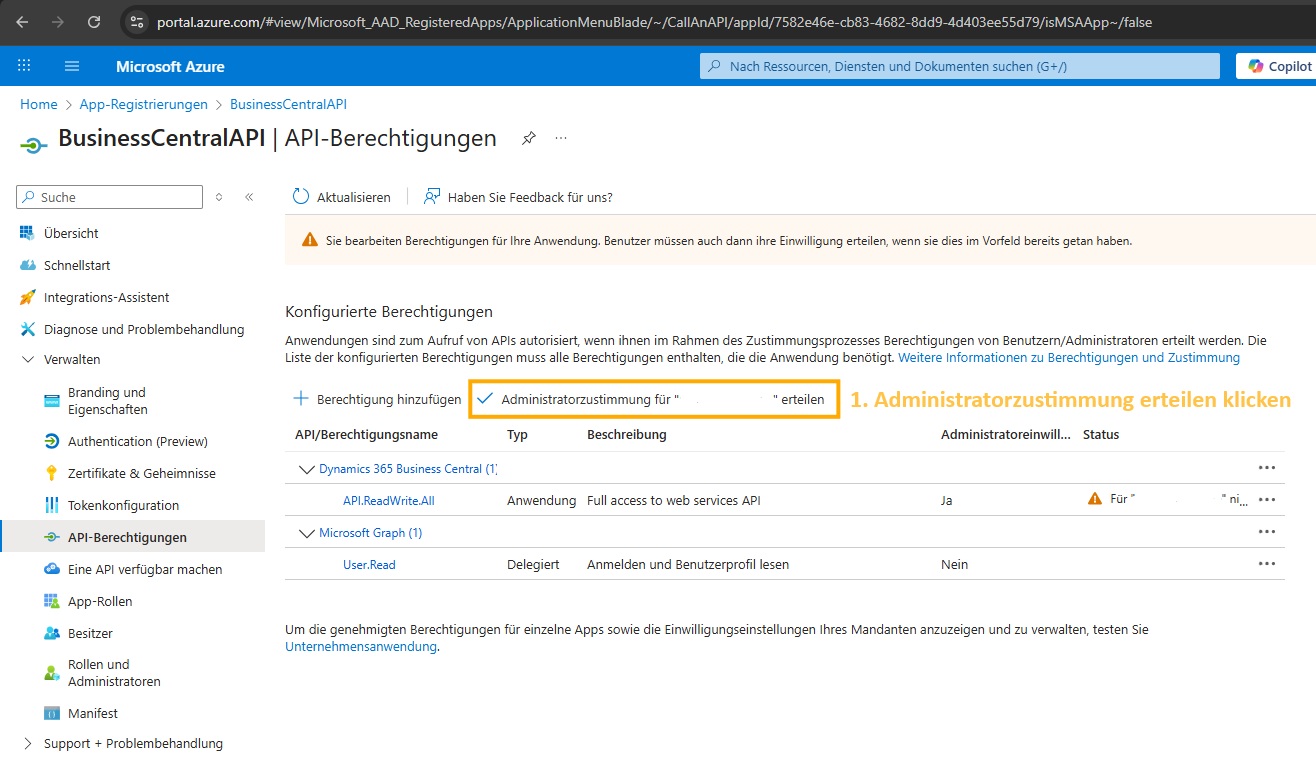1316x775 pixels.
Task: Click the 'Full access to web services API' description
Action: [x=674, y=500]
